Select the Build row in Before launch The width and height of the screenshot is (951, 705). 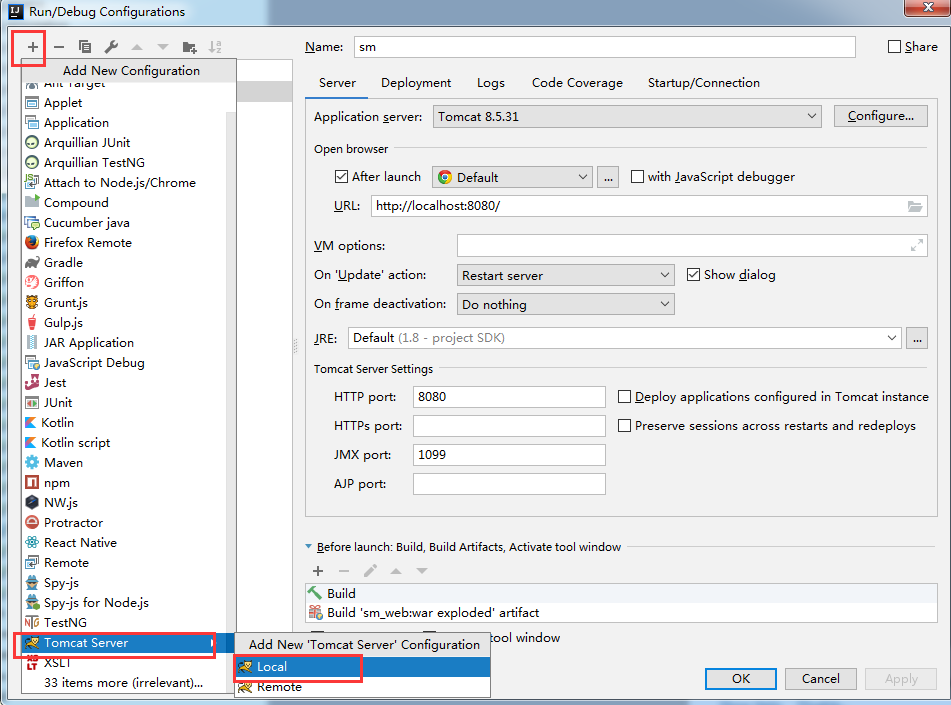point(622,593)
